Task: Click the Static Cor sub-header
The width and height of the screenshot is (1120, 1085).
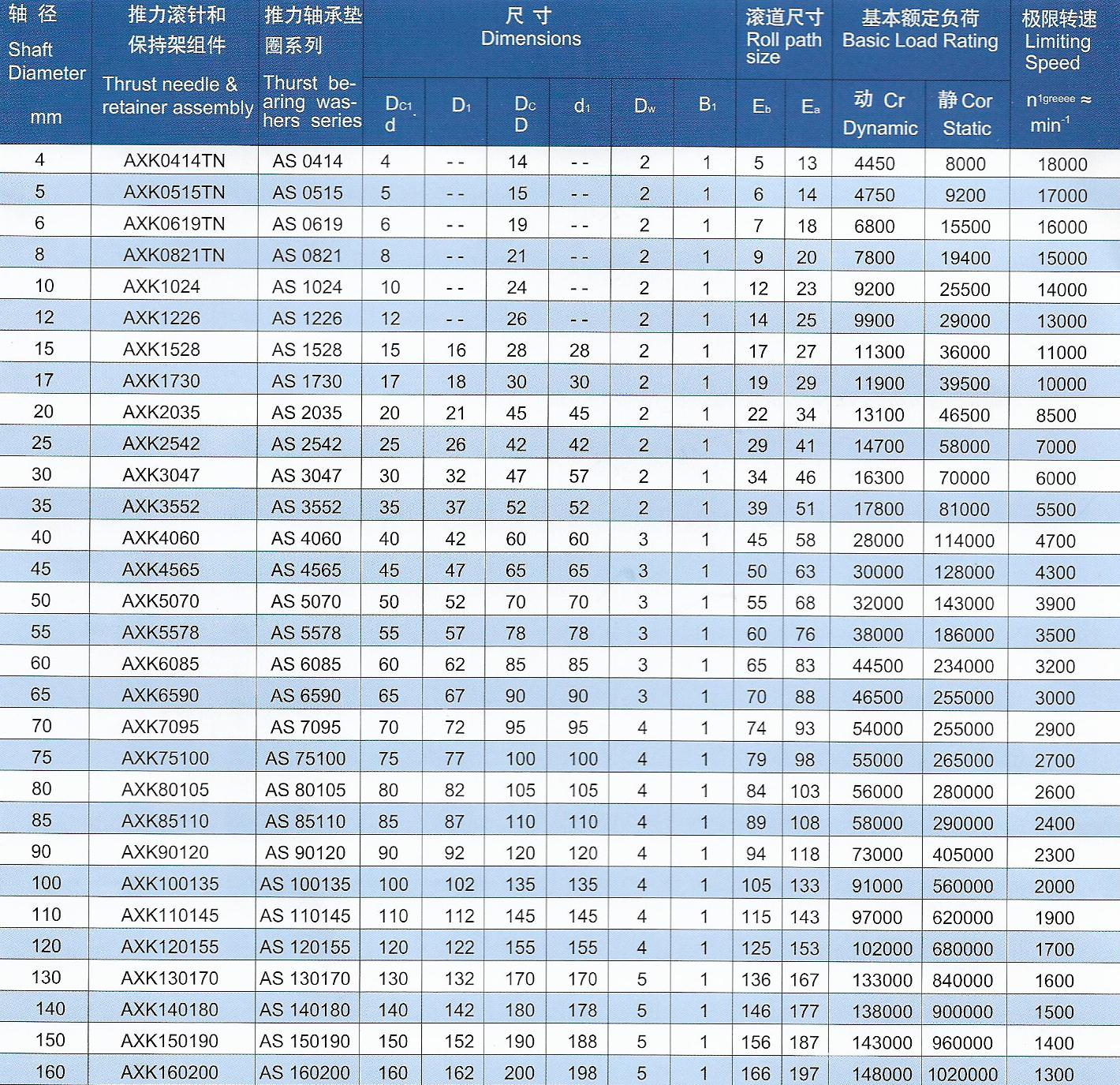Action: [x=965, y=114]
